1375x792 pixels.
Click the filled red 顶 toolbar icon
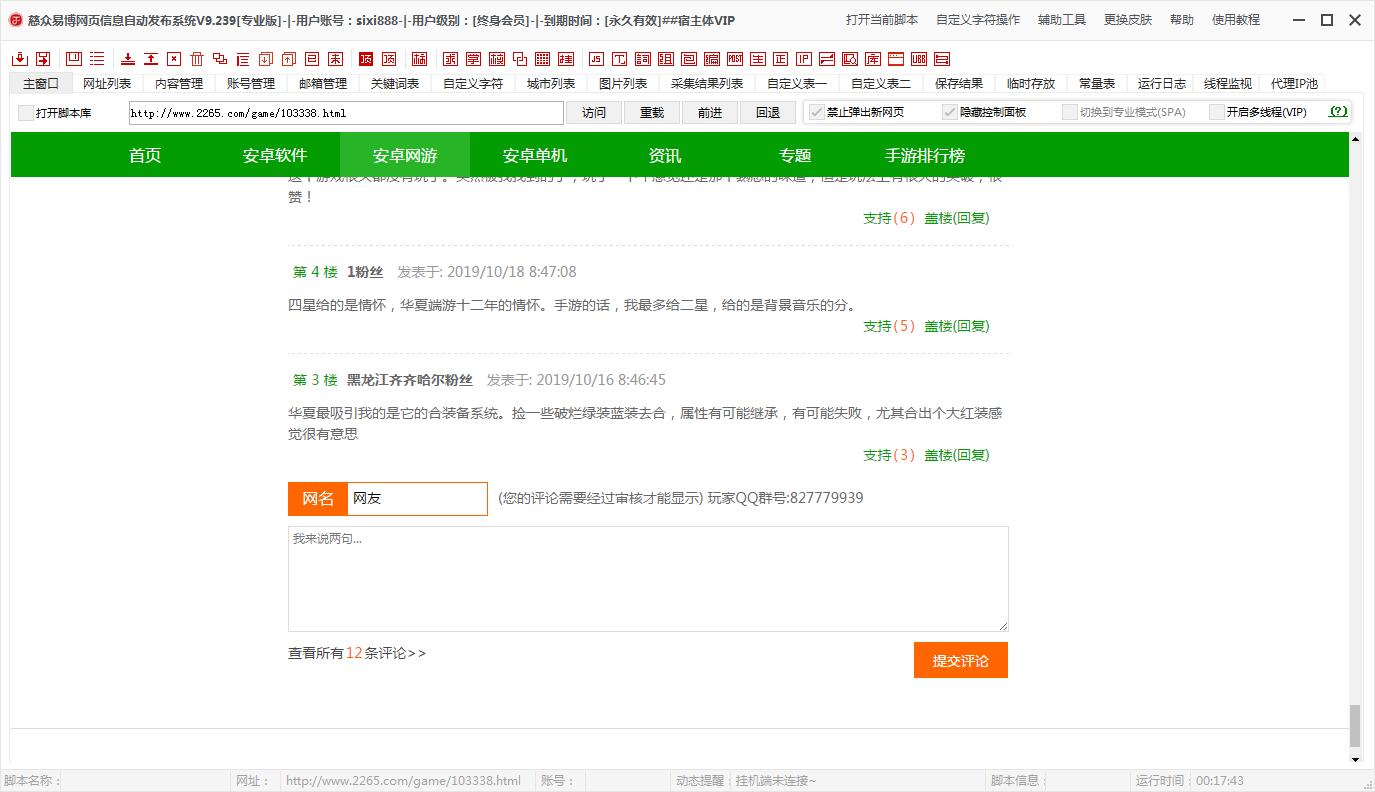365,59
